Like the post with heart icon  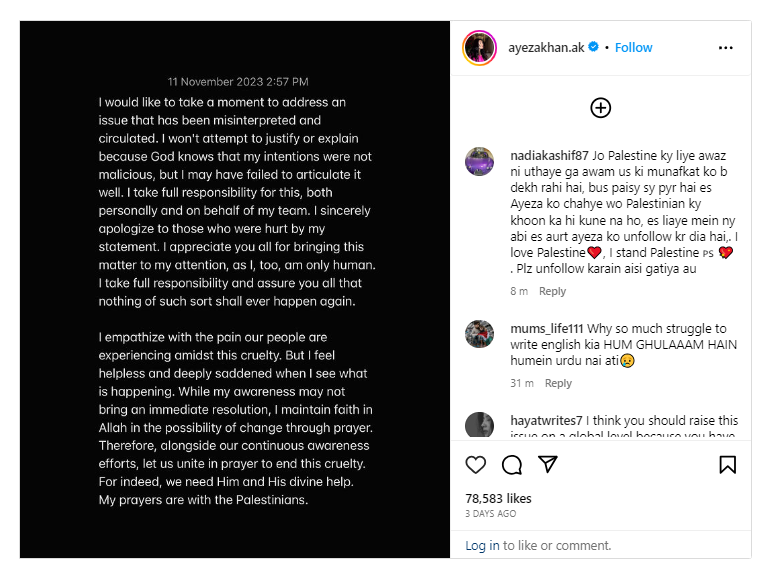475,465
